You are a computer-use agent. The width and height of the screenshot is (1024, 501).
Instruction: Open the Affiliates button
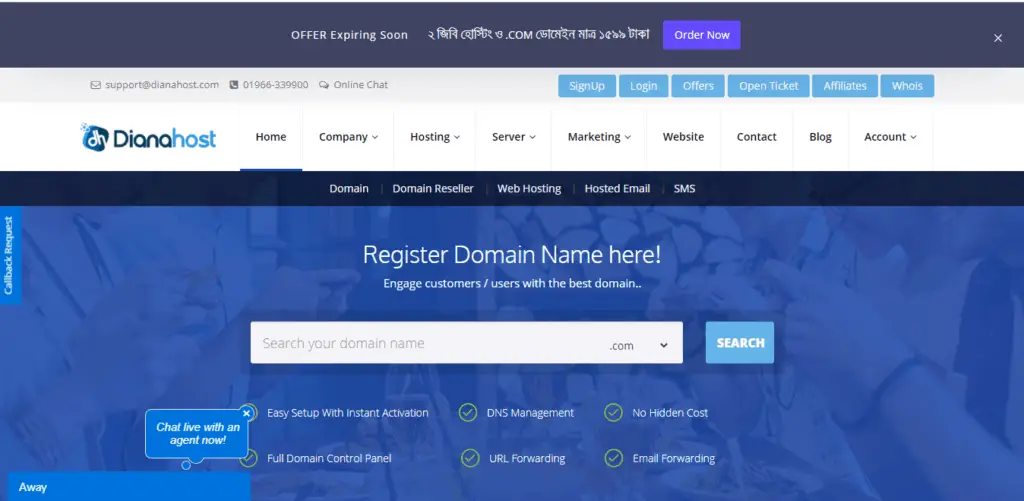(845, 86)
